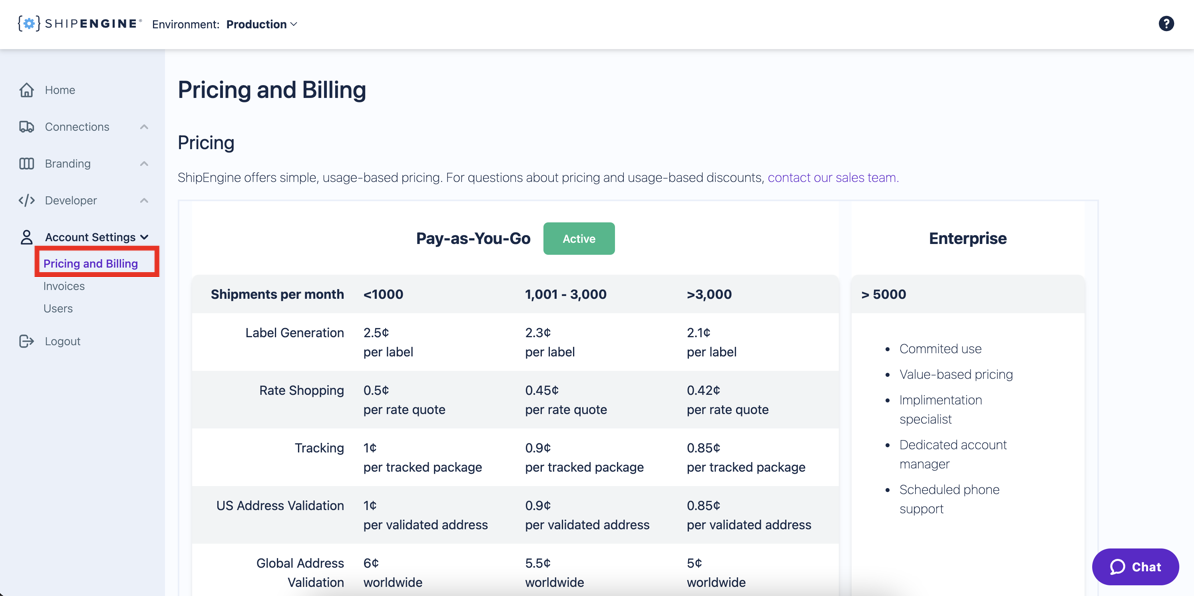Click the Developer code brackets icon
Screen dimensions: 1194x596
[x=27, y=200]
